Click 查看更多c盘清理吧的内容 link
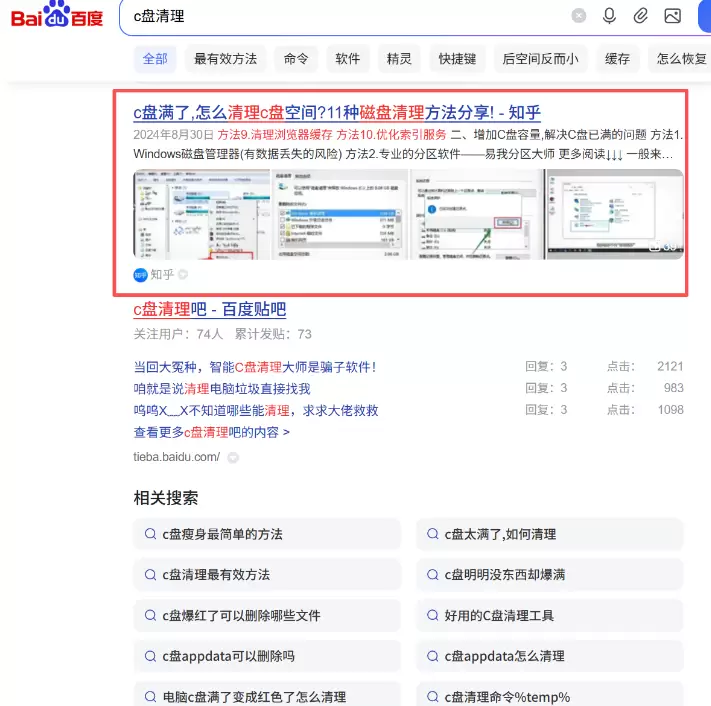Screen dimensions: 711x706 211,432
